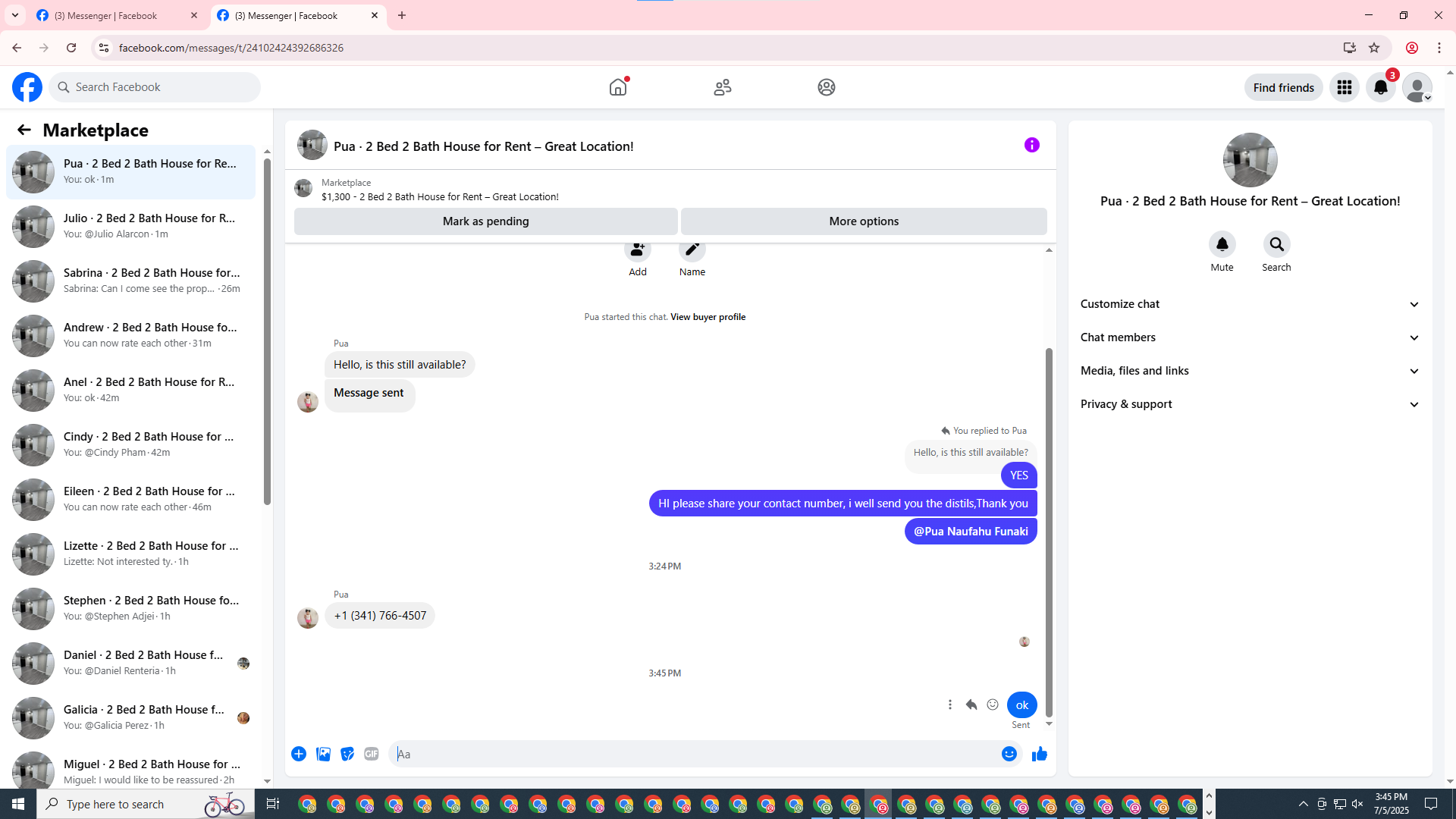Image resolution: width=1456 pixels, height=819 pixels.
Task: Expand the Privacy & support section
Action: 1249,404
